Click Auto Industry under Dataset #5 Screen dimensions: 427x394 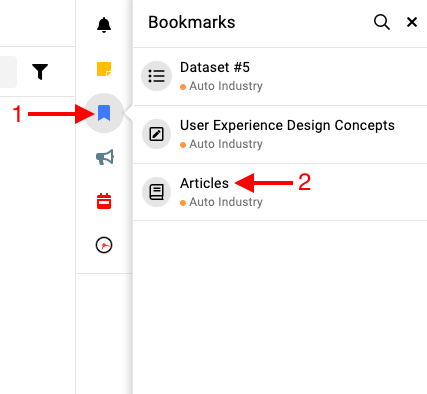pos(226,86)
